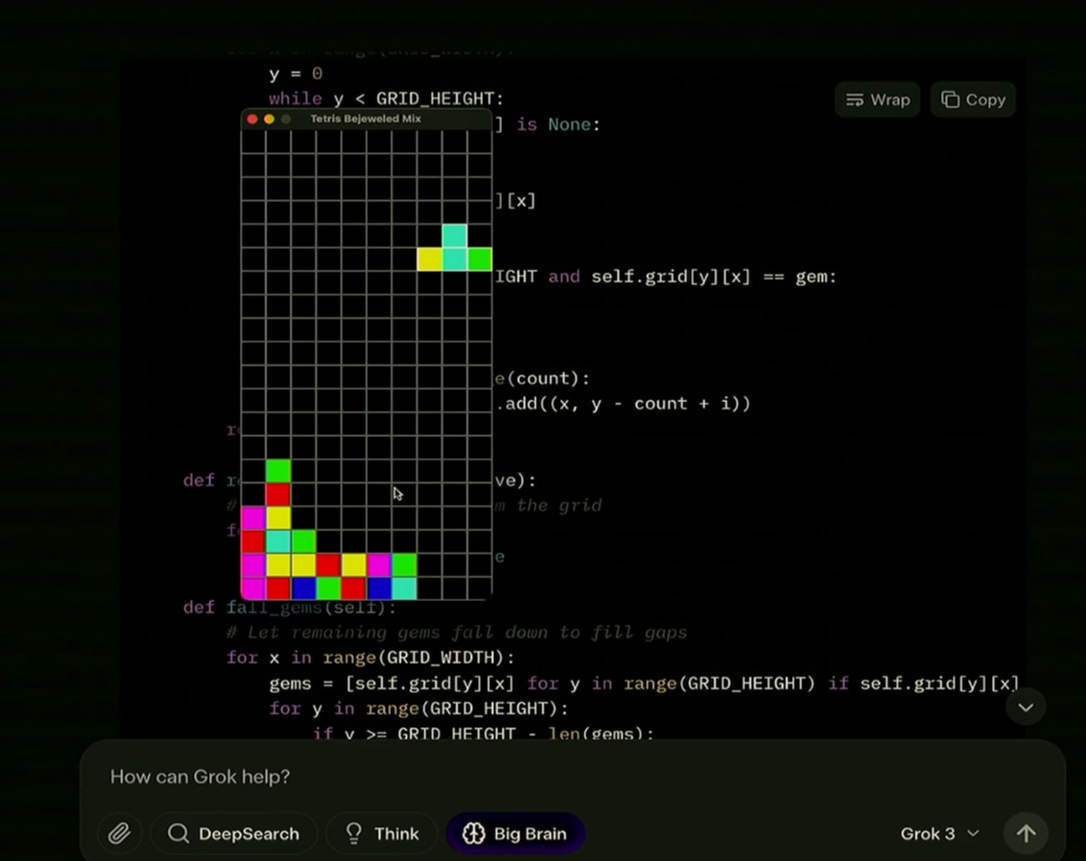
Task: Click the green block topping the left stack
Action: click(278, 471)
